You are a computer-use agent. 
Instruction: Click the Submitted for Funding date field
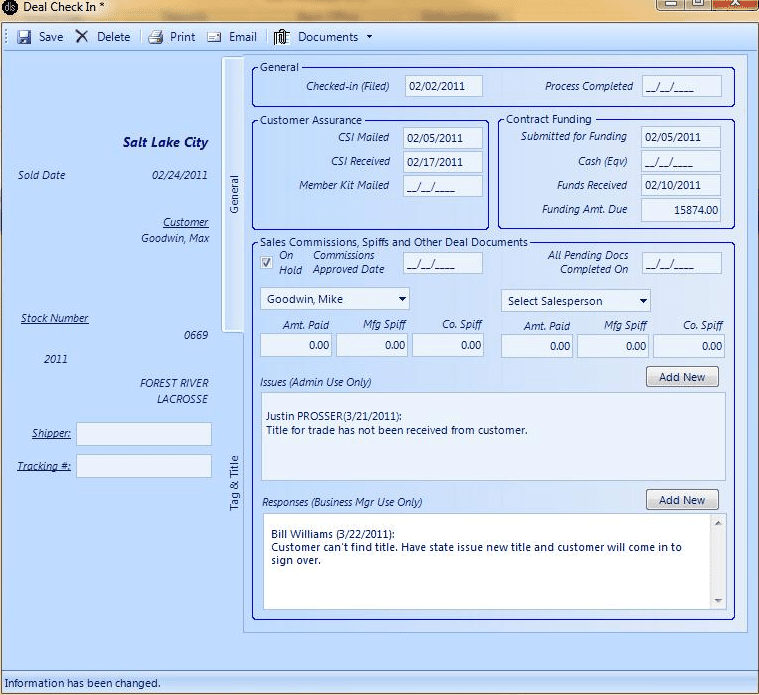[x=681, y=137]
